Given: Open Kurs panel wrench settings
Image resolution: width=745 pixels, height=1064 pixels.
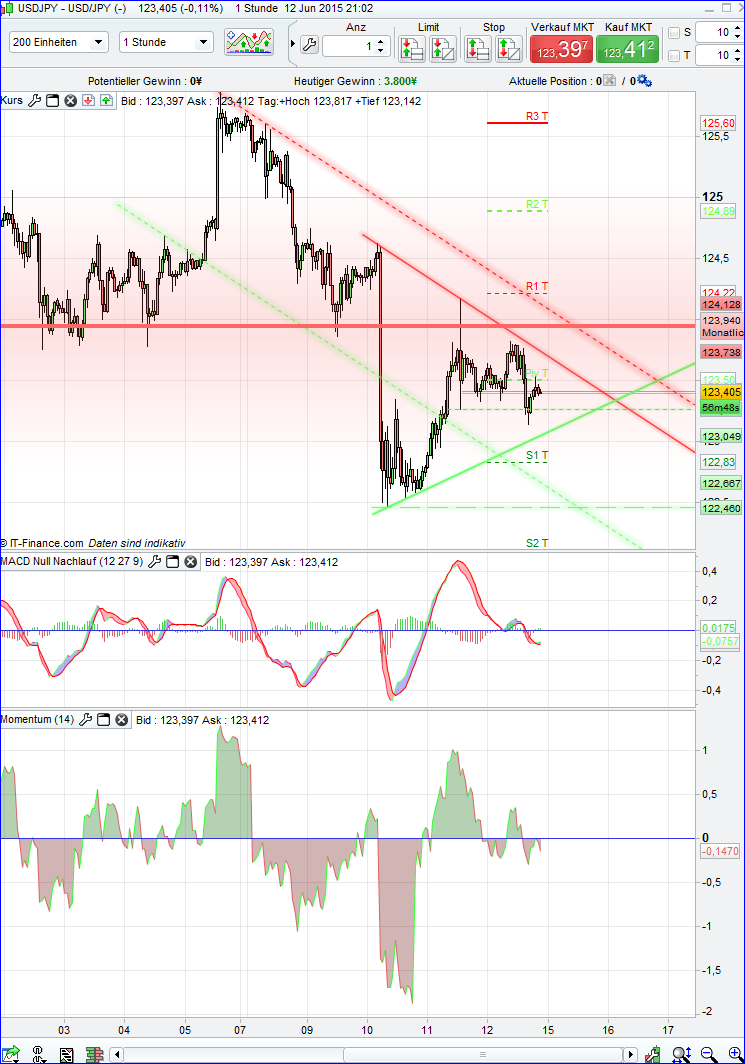Looking at the screenshot, I should pyautogui.click(x=34, y=100).
